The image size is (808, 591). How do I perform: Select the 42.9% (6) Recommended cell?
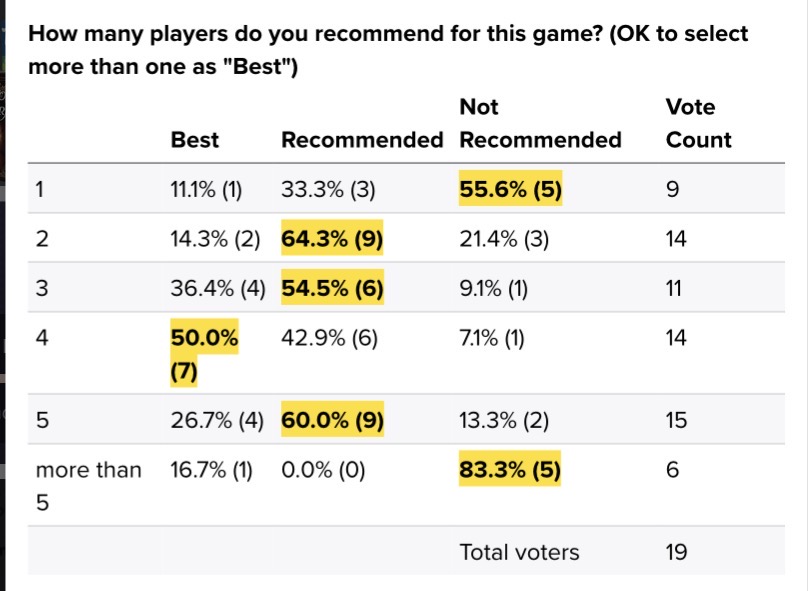(x=329, y=339)
